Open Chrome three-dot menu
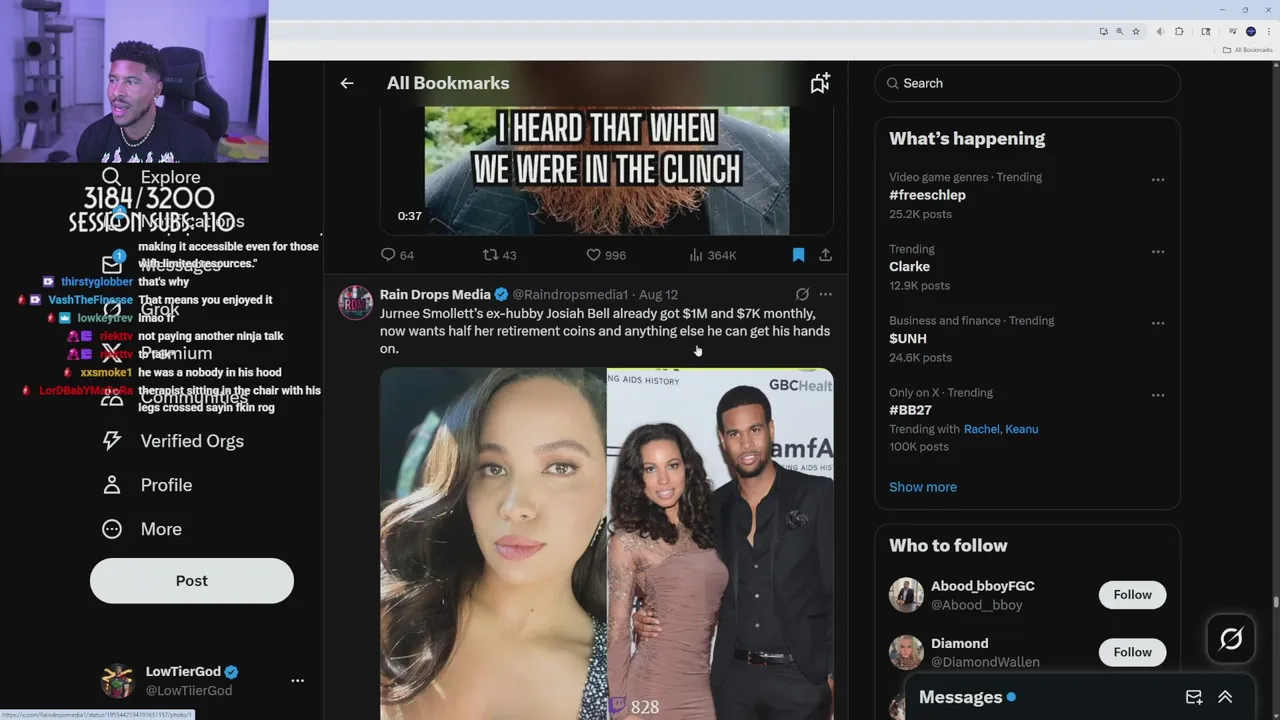The height and width of the screenshot is (720, 1280). tap(1269, 32)
